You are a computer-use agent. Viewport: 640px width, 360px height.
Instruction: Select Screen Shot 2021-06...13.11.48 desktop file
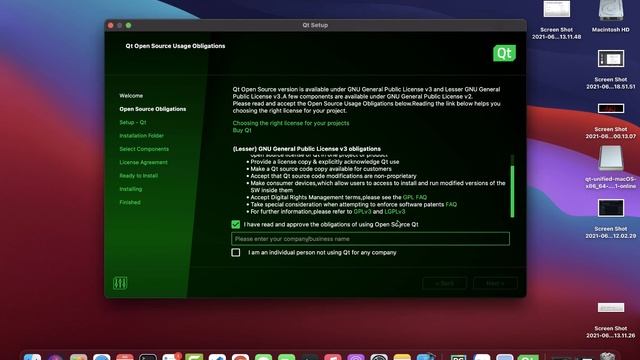[557, 9]
